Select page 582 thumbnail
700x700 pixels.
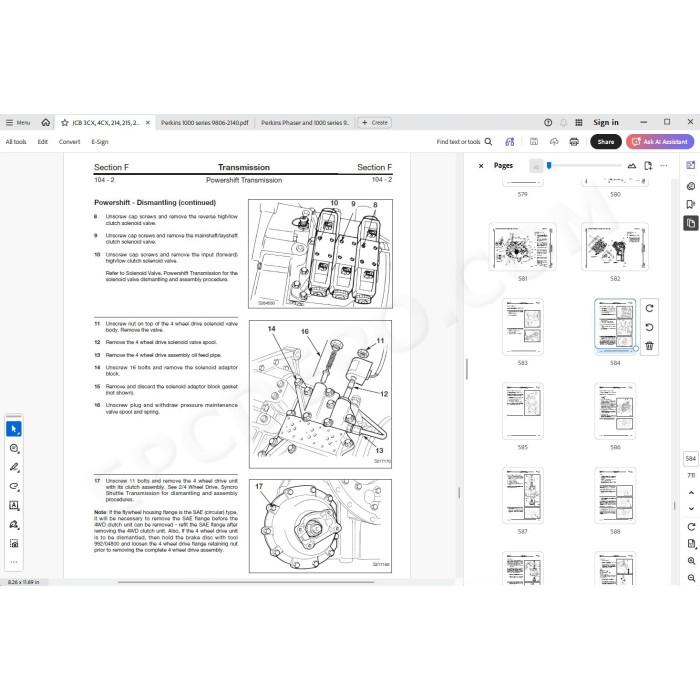pyautogui.click(x=615, y=247)
